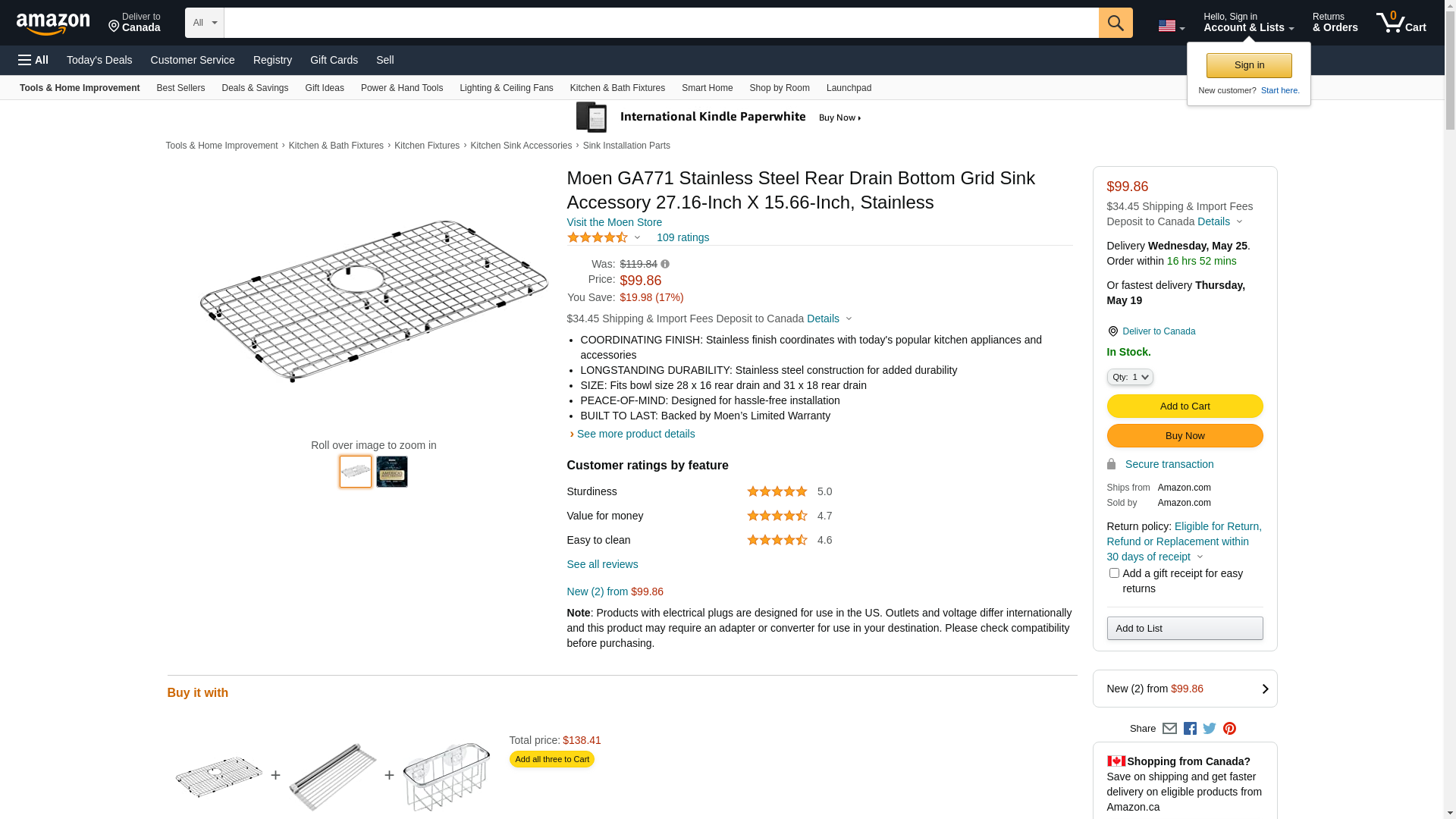Screen dimensions: 1456x819
Task: Expand the country flag language selector
Action: (x=1171, y=26)
